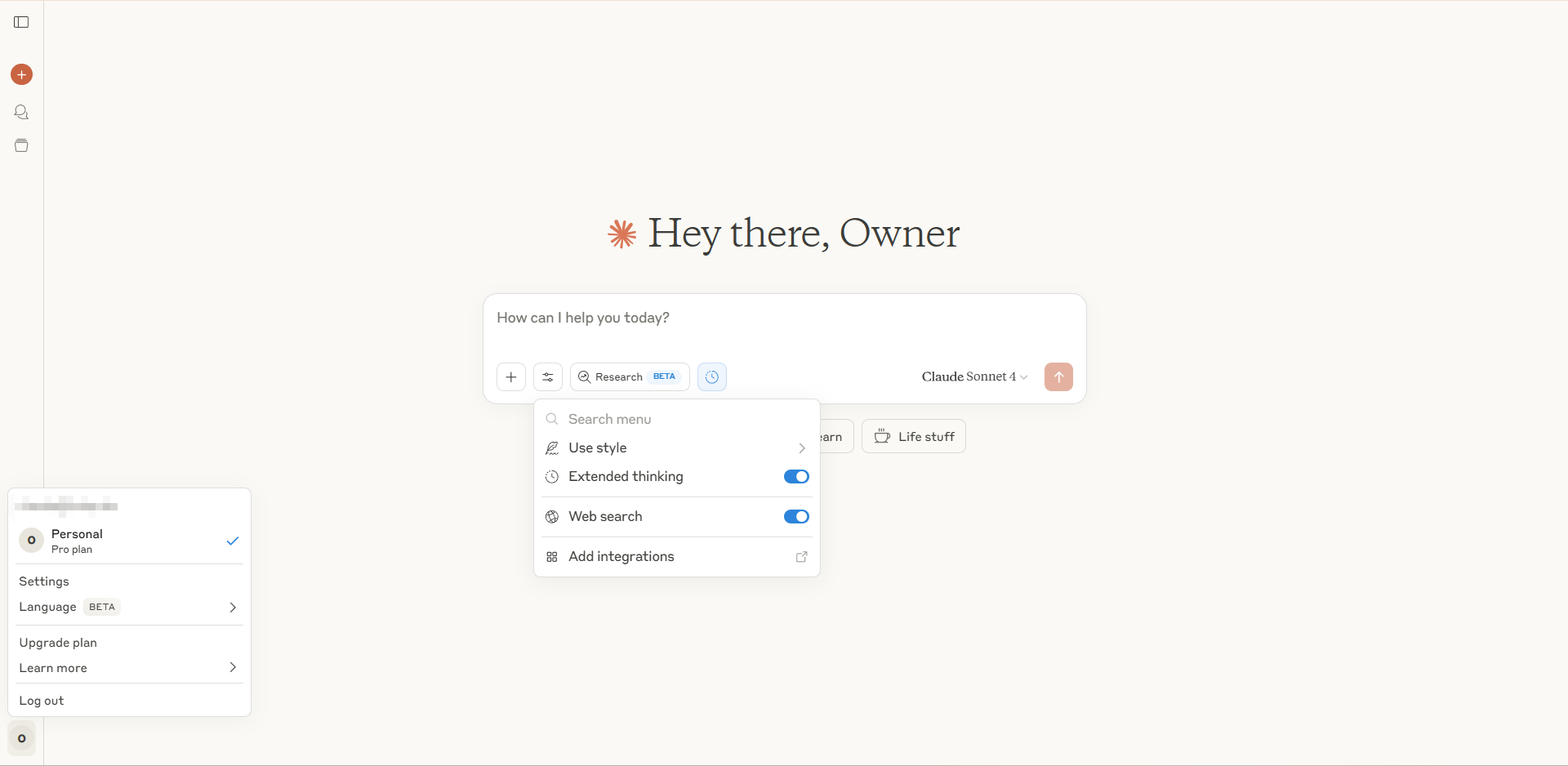
Task: Click the plus attachment button in the composer
Action: (511, 376)
